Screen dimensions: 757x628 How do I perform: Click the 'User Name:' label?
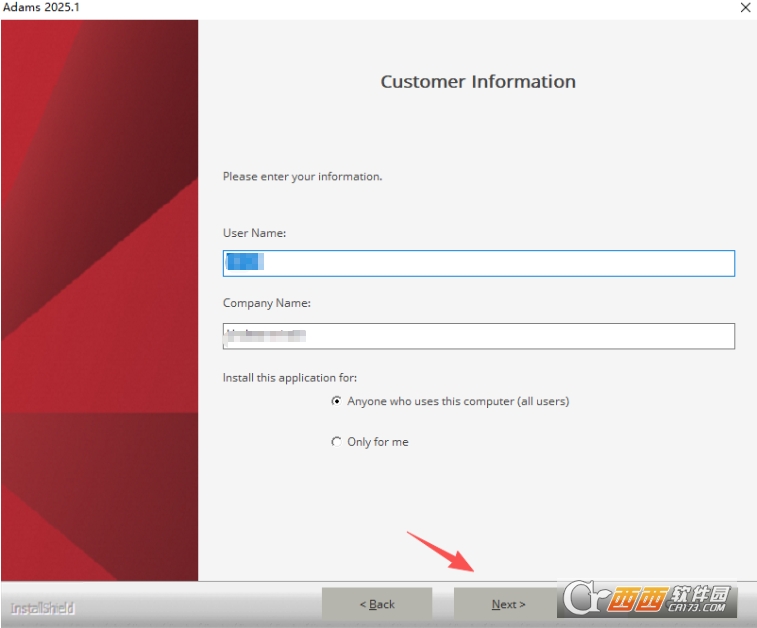pos(254,233)
